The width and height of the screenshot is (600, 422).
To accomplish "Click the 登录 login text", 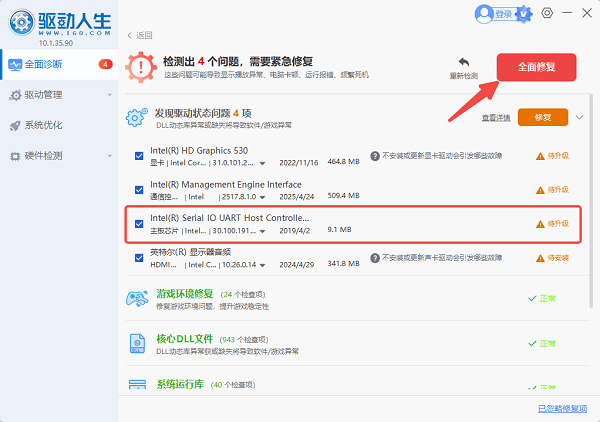I will pyautogui.click(x=504, y=15).
